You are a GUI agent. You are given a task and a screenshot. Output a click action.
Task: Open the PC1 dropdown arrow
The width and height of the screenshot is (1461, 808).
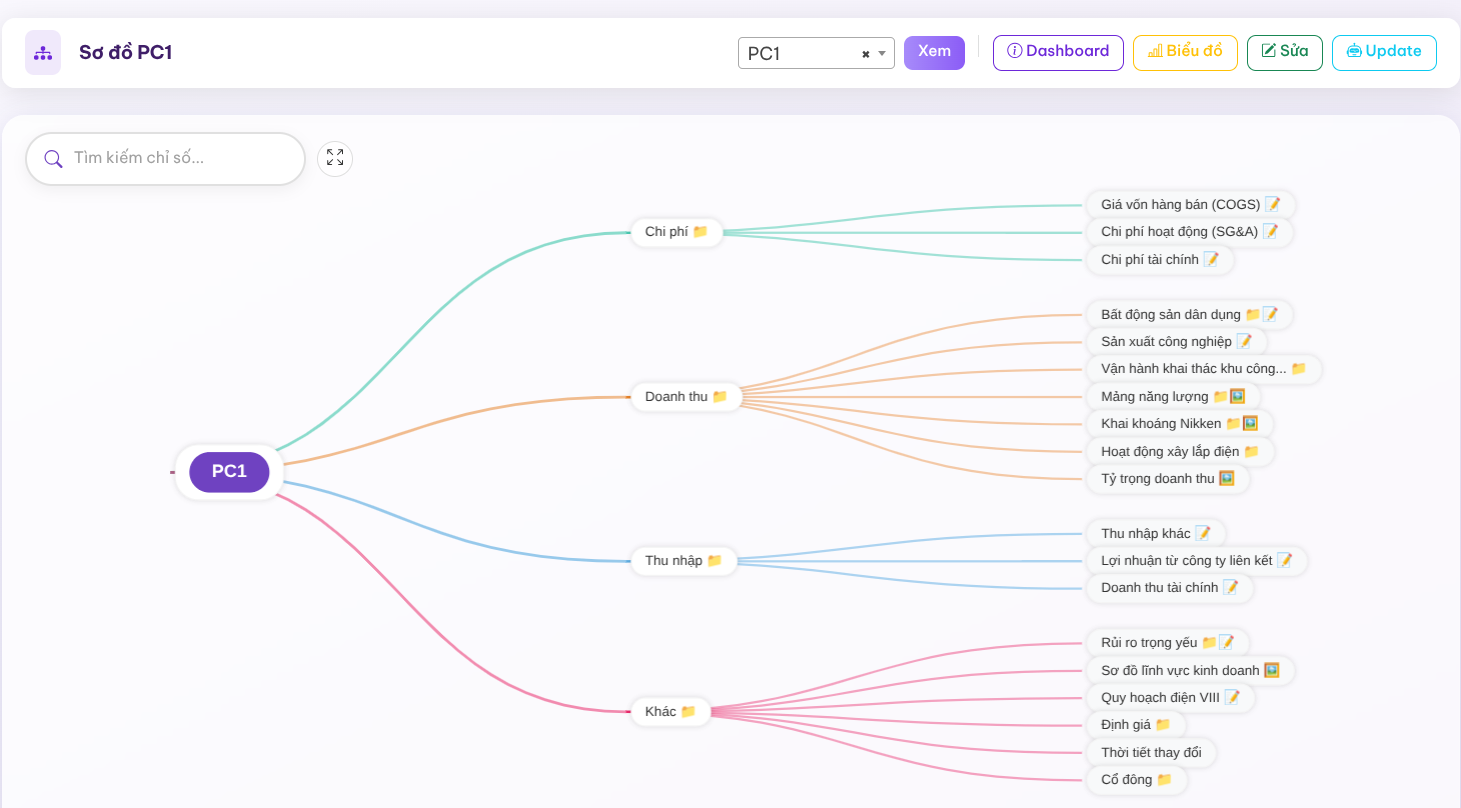(x=883, y=54)
